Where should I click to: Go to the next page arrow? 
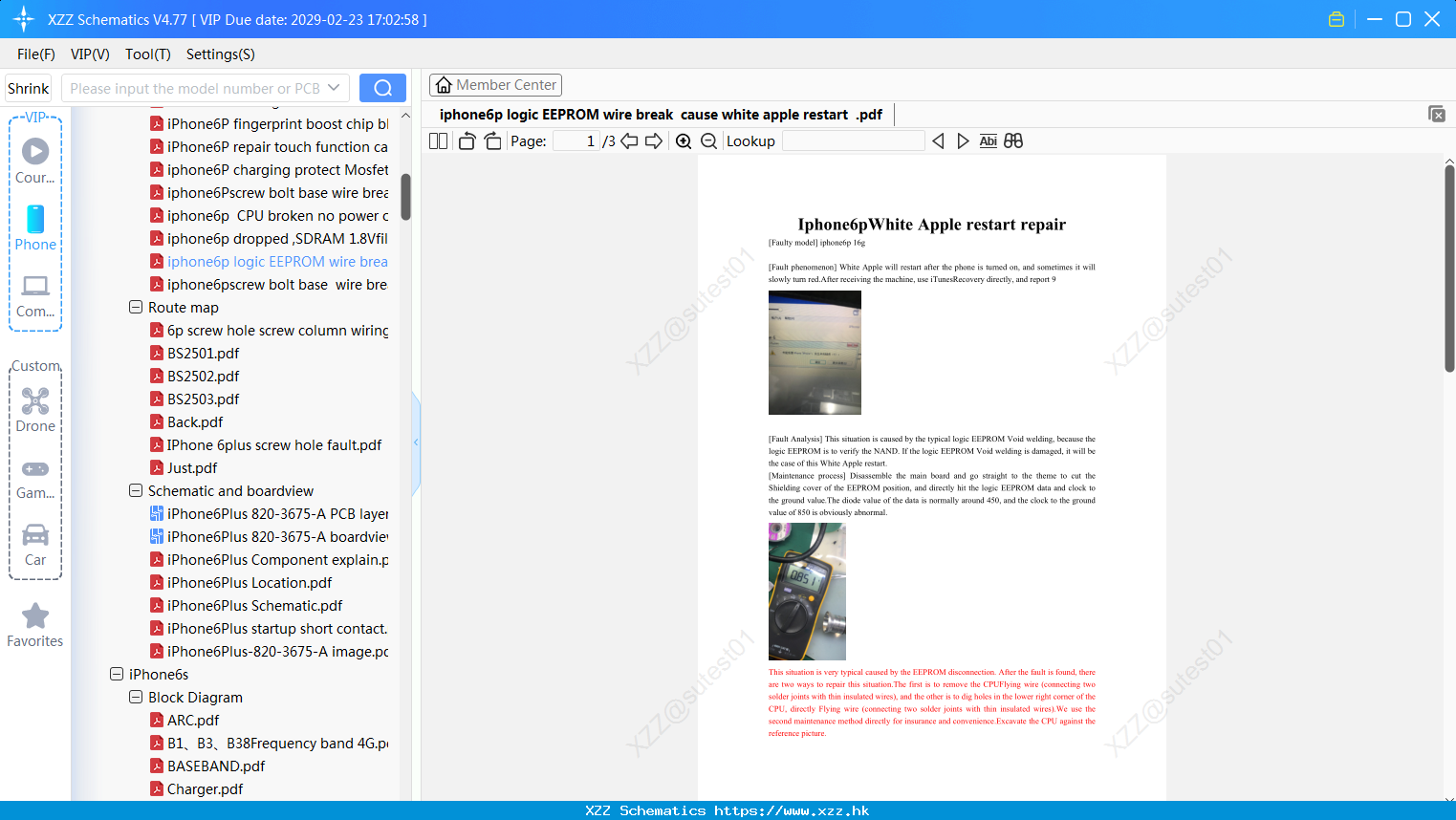click(x=654, y=140)
